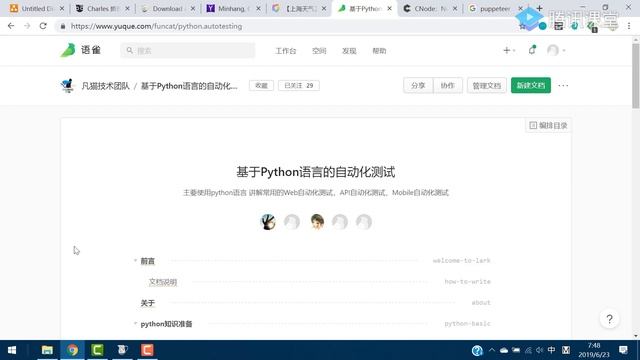The height and width of the screenshot is (360, 640).
Task: Click the site padlock icon
Action: tap(62, 26)
